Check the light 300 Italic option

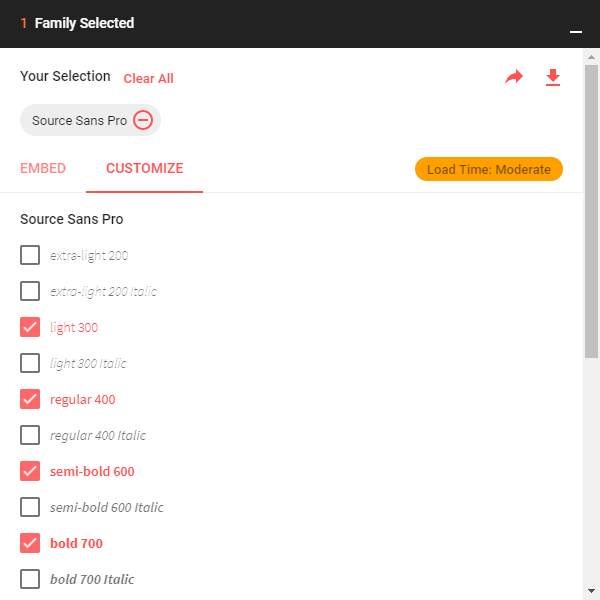tap(30, 363)
